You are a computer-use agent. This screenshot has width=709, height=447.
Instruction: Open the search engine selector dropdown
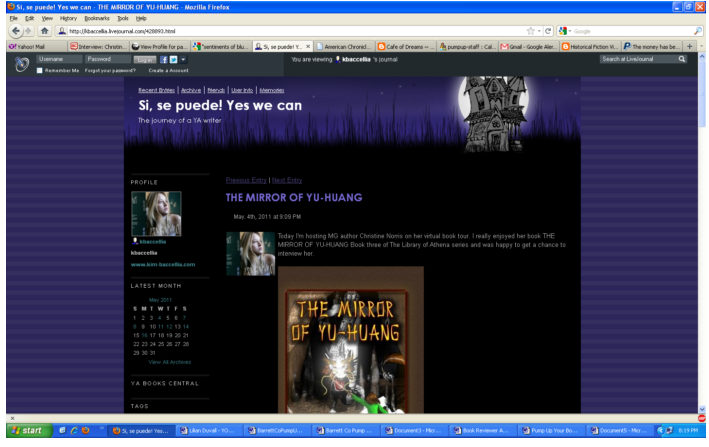point(565,31)
